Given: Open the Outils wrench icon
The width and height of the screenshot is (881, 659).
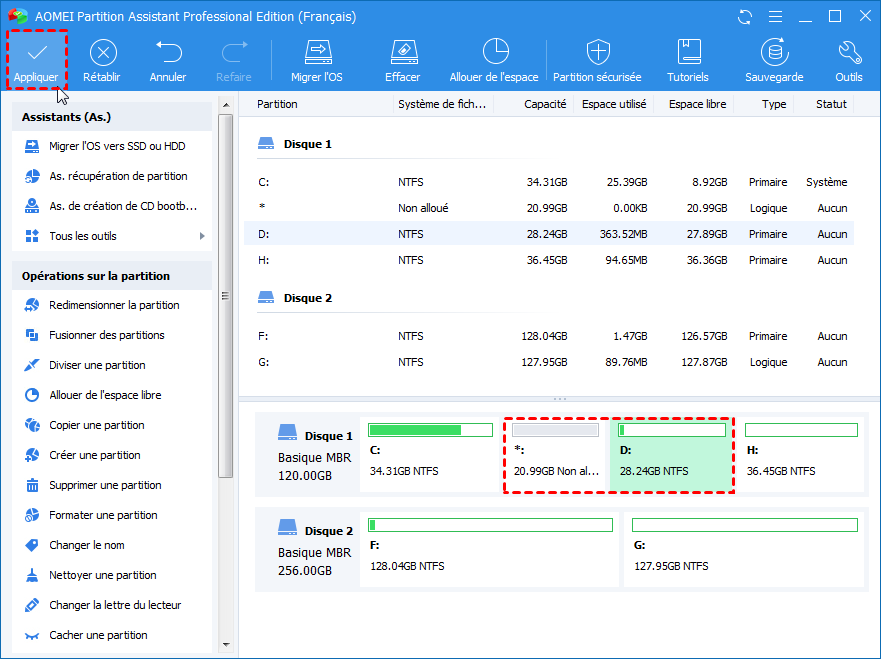Looking at the screenshot, I should (849, 52).
